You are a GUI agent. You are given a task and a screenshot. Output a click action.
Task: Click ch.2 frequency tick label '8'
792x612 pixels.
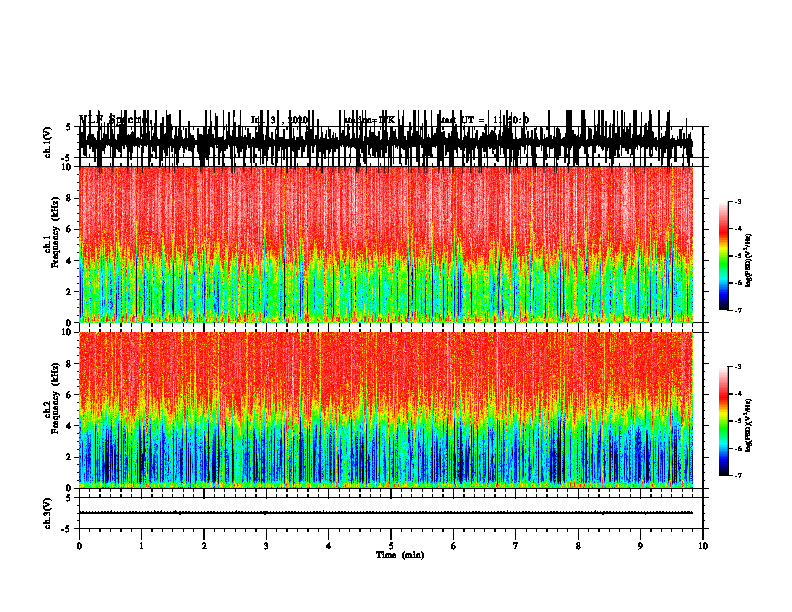click(69, 364)
